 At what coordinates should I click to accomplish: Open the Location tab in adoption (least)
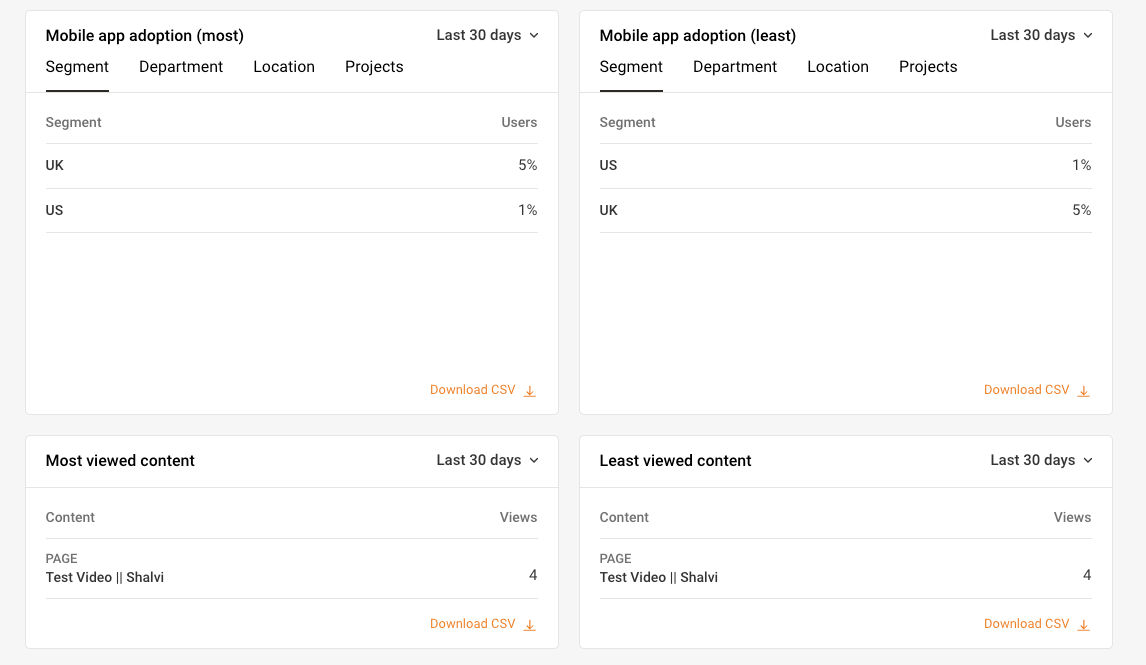(x=838, y=67)
